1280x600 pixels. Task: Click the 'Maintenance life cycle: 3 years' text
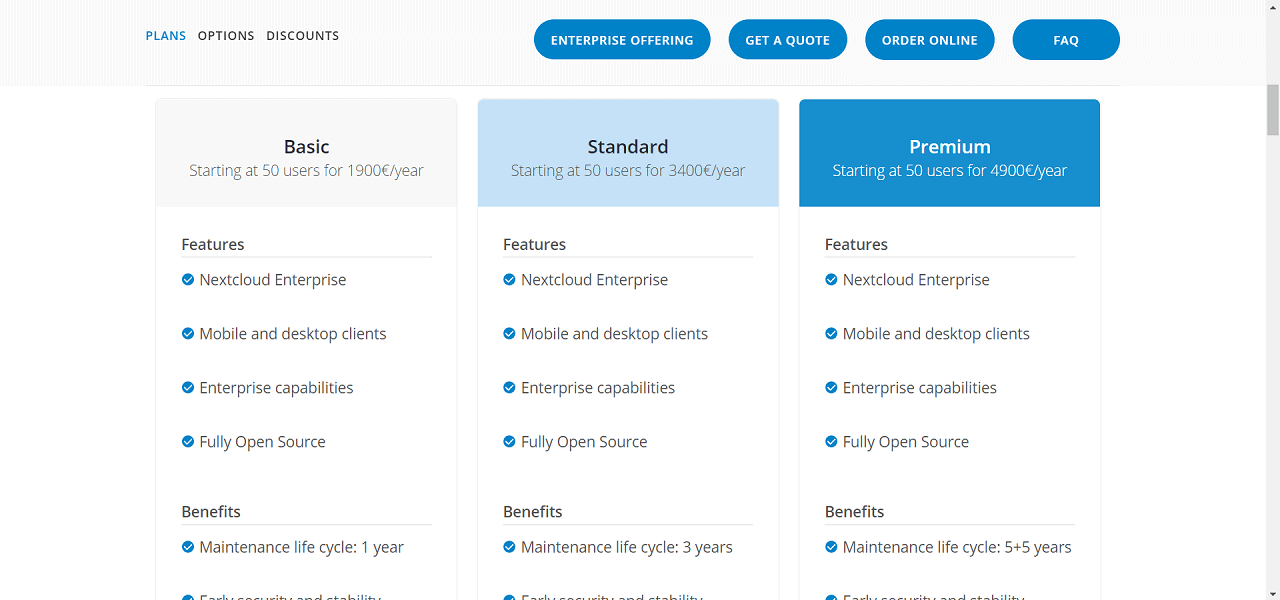point(627,547)
